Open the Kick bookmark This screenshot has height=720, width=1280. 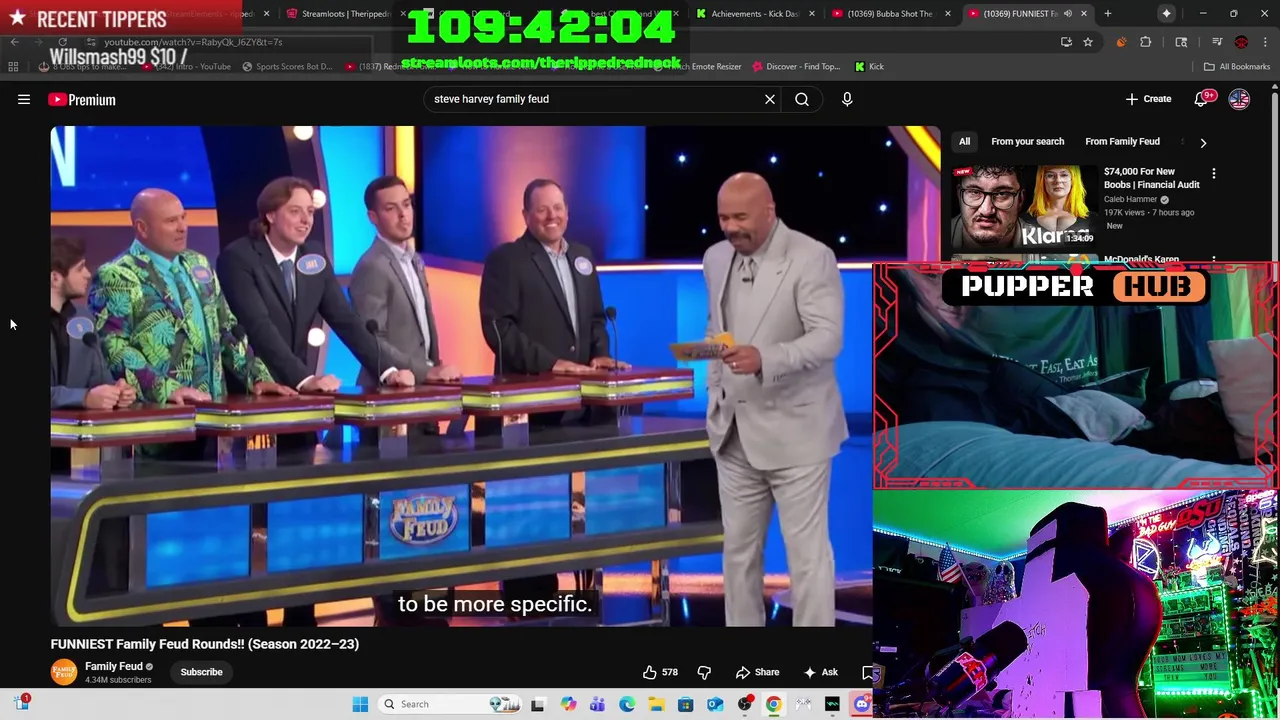coord(869,66)
